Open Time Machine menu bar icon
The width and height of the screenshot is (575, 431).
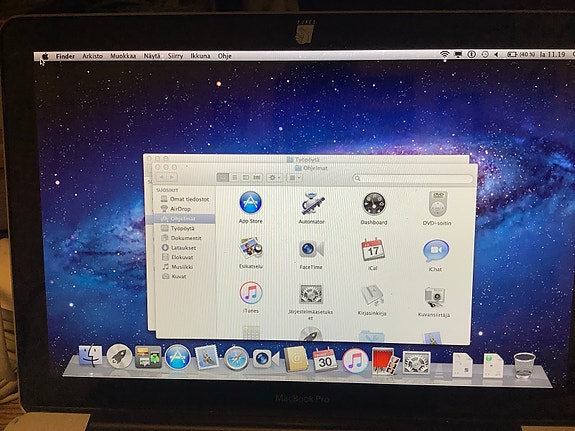click(485, 54)
